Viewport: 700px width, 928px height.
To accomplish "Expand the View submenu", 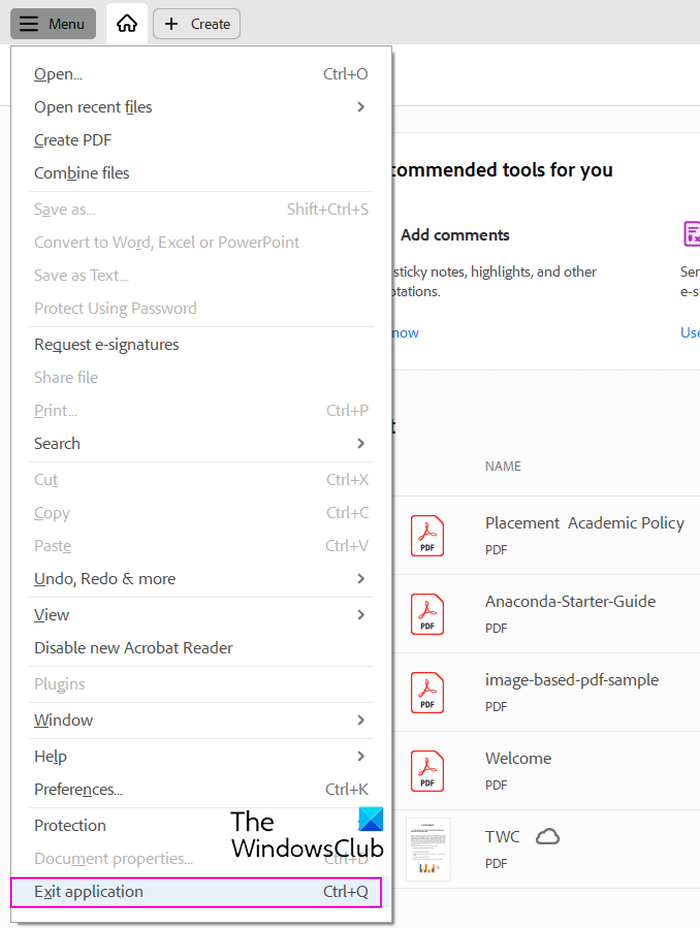I will [200, 615].
